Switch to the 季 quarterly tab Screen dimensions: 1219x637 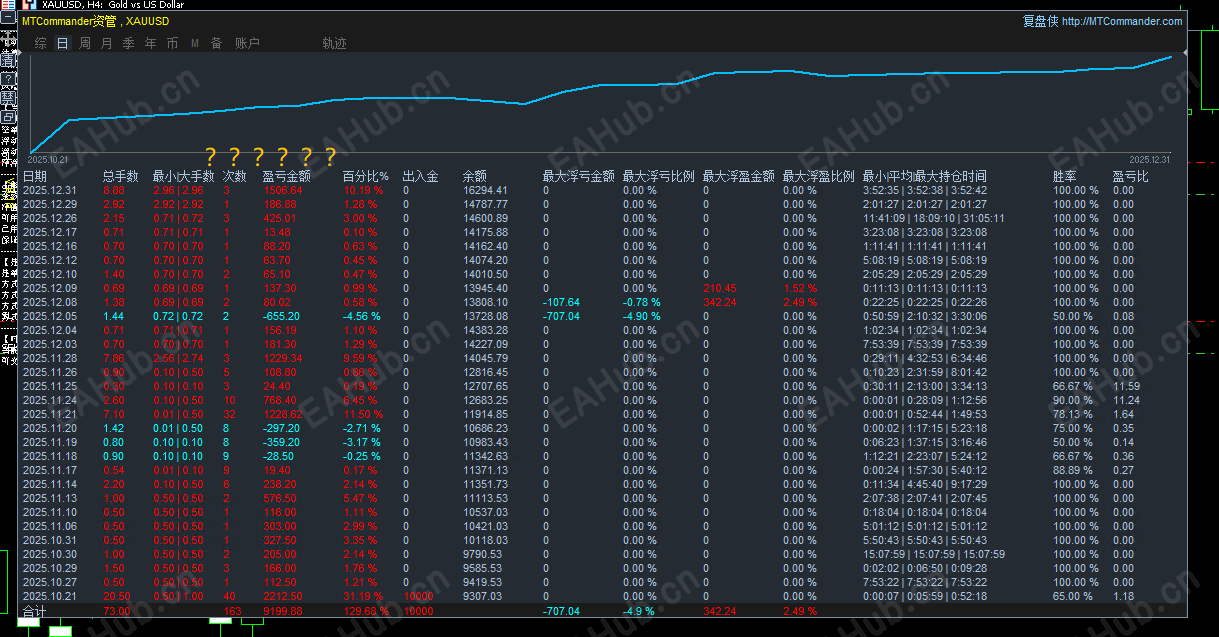[129, 43]
